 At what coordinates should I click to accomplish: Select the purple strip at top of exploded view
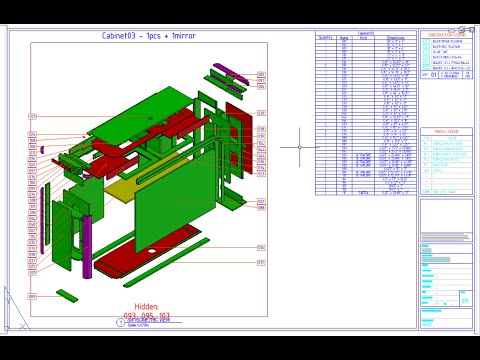231,74
